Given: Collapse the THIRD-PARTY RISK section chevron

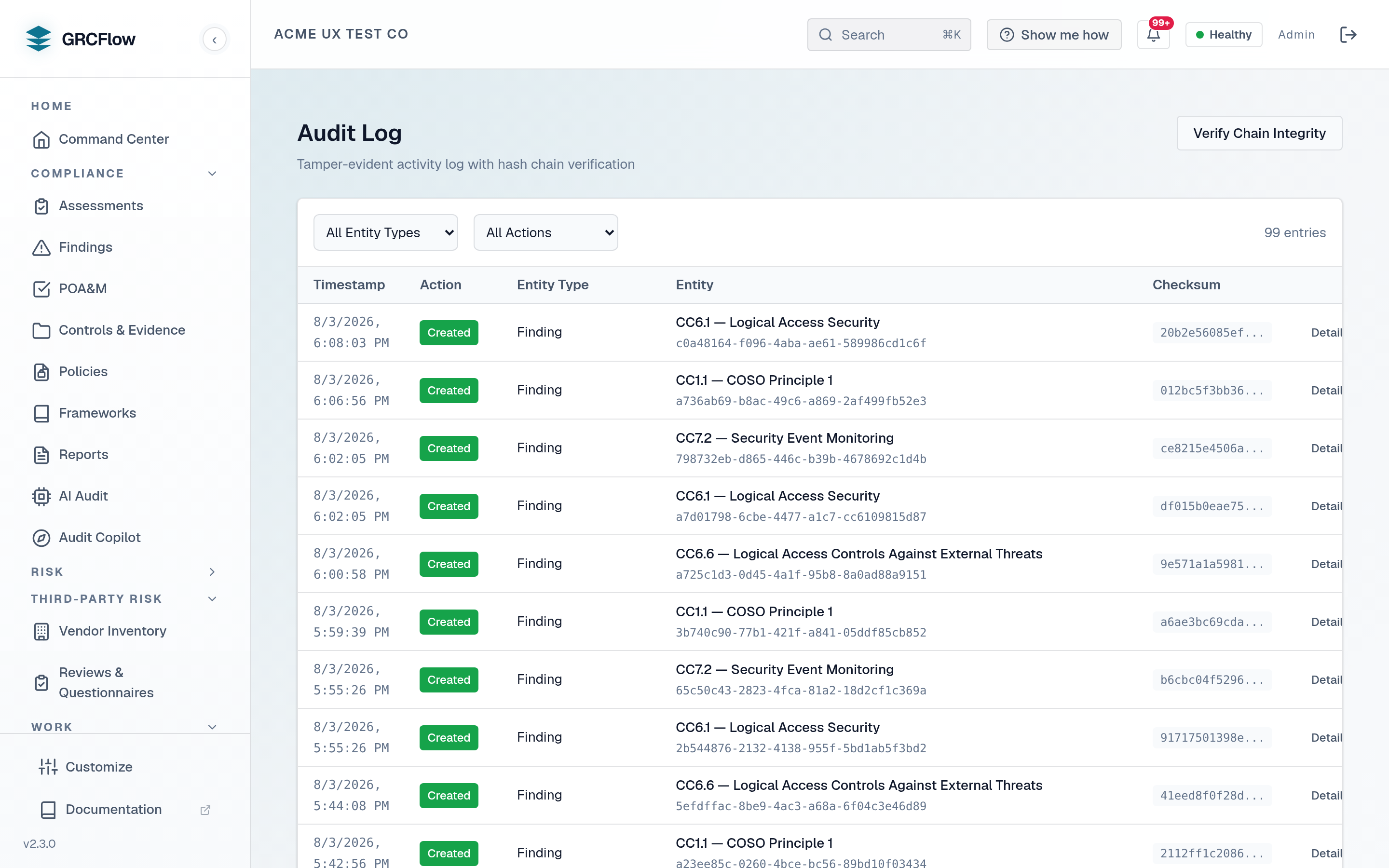Looking at the screenshot, I should tap(212, 599).
